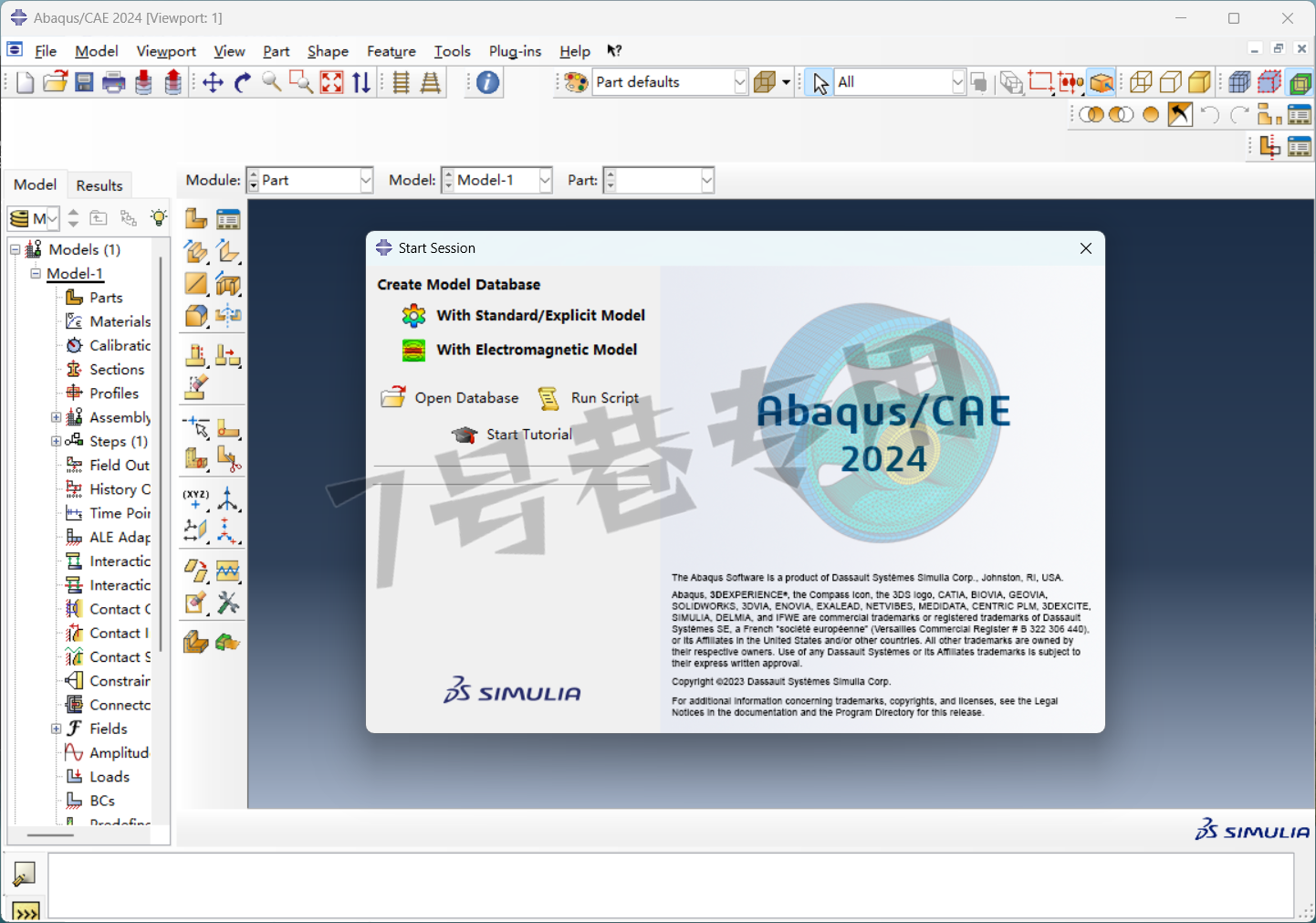Viewport: 1316px width, 923px height.
Task: Click the Create Datum Point XYZ tool
Action: (196, 498)
